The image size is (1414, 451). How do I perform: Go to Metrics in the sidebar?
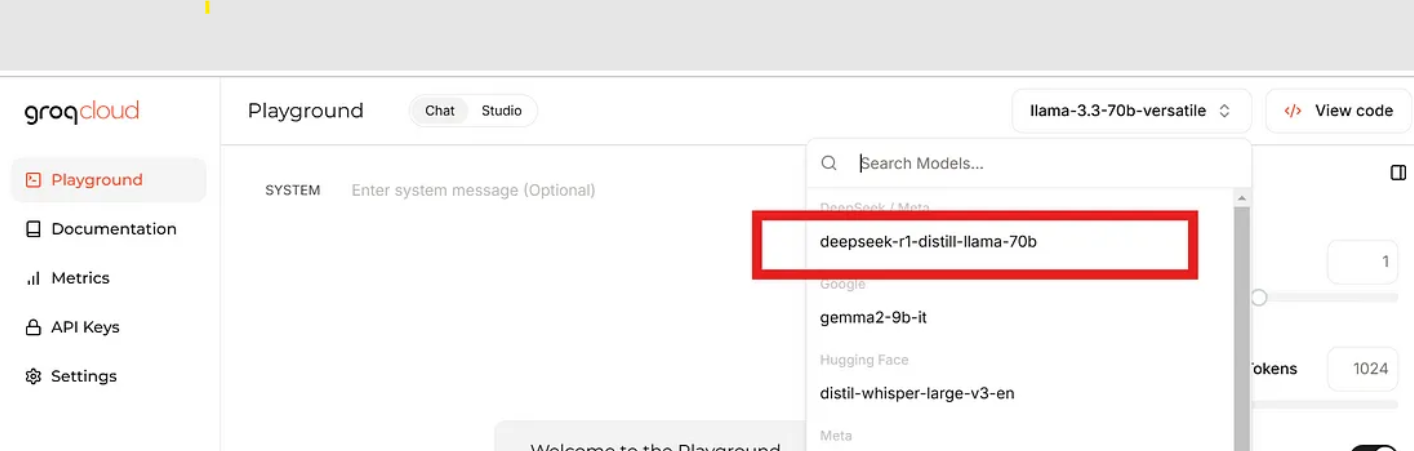click(x=67, y=278)
